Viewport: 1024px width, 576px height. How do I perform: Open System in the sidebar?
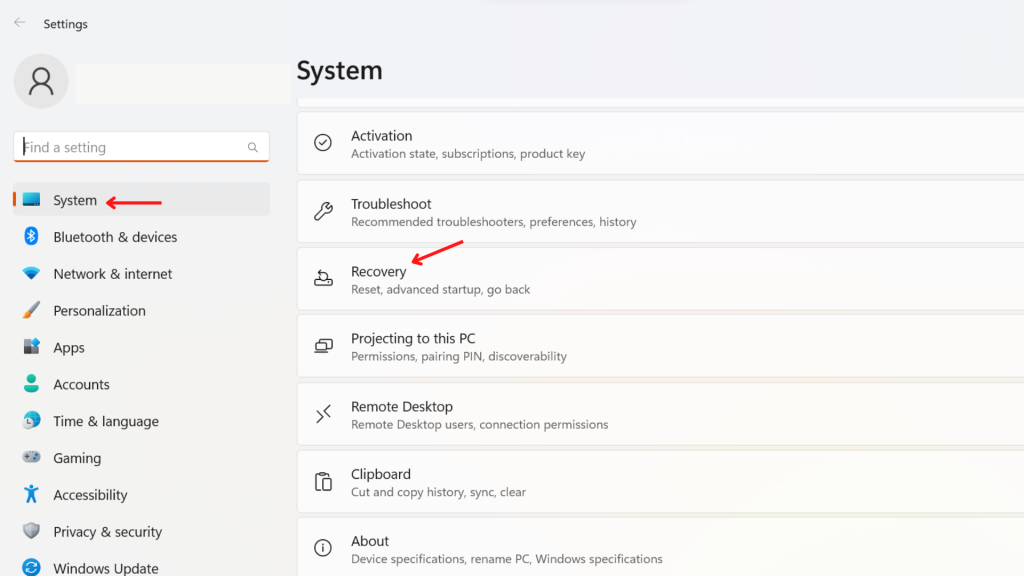point(141,200)
